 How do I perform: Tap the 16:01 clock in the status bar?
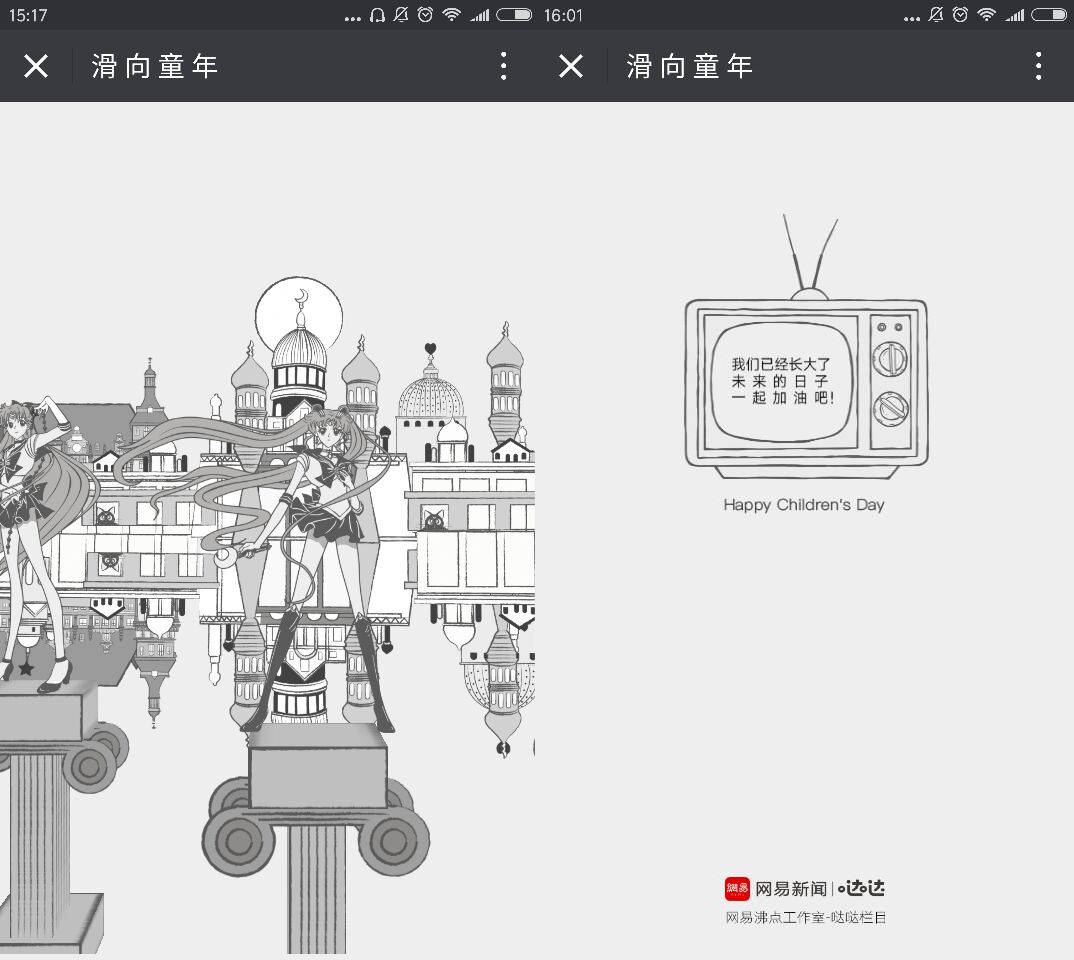[x=563, y=15]
